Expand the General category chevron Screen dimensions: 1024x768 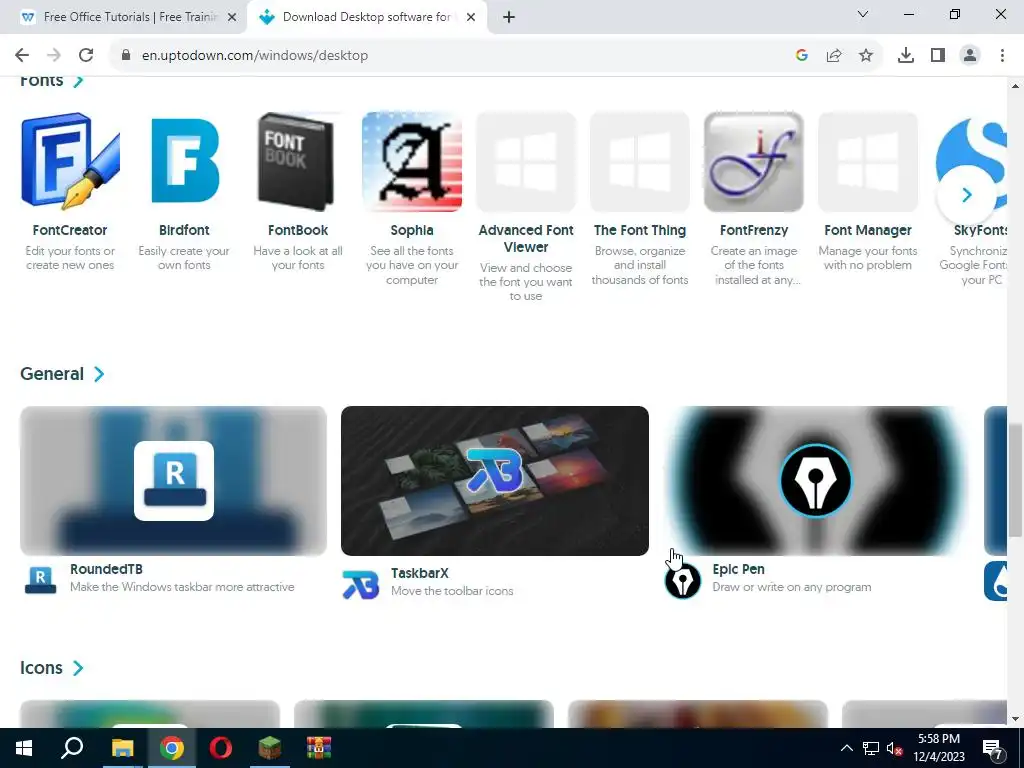click(99, 374)
